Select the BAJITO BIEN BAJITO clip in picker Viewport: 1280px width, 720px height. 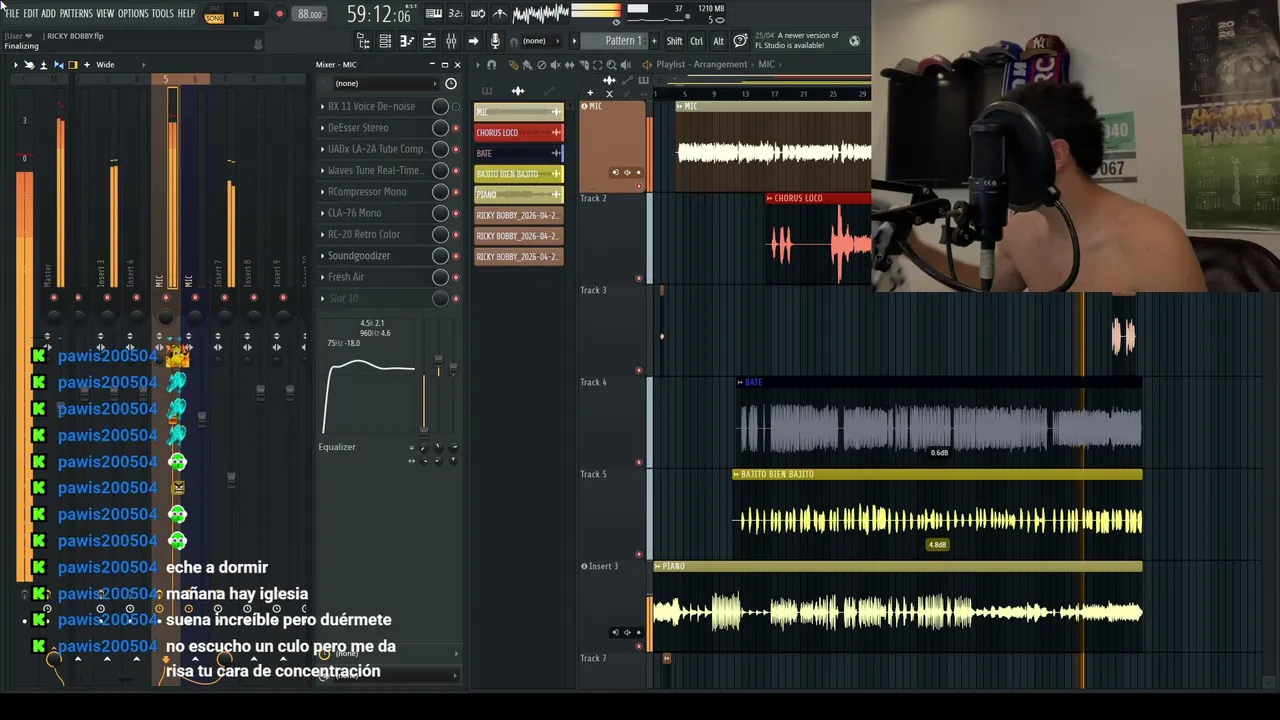(518, 174)
